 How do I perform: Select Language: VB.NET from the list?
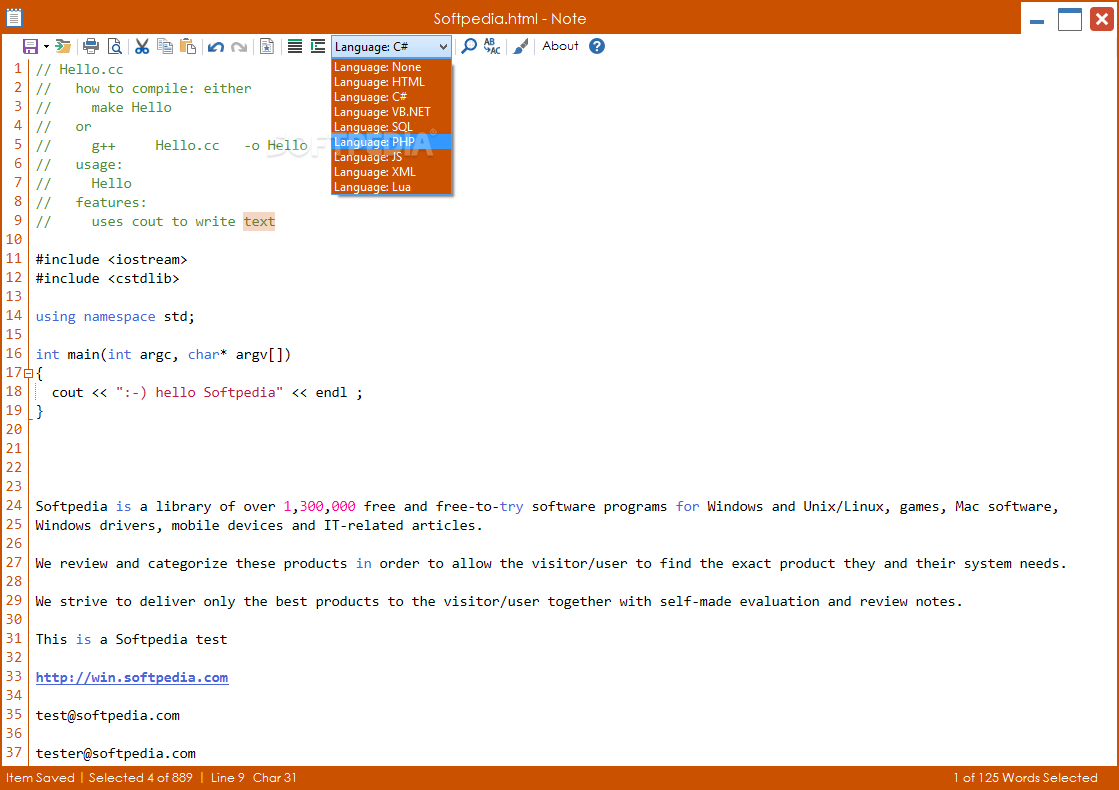tap(391, 112)
